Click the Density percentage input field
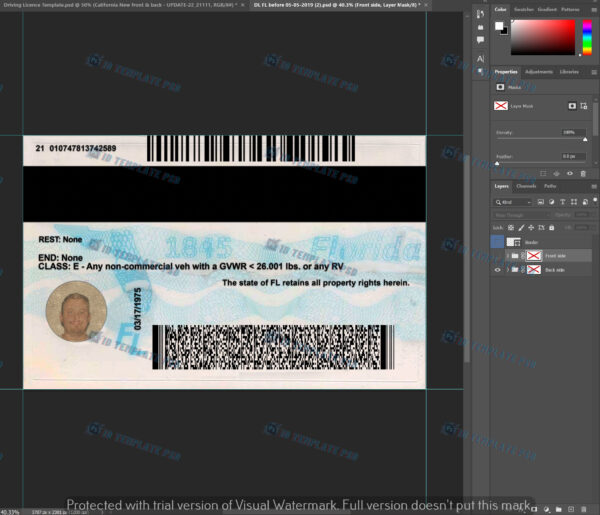This screenshot has height=515, width=600. (x=573, y=132)
